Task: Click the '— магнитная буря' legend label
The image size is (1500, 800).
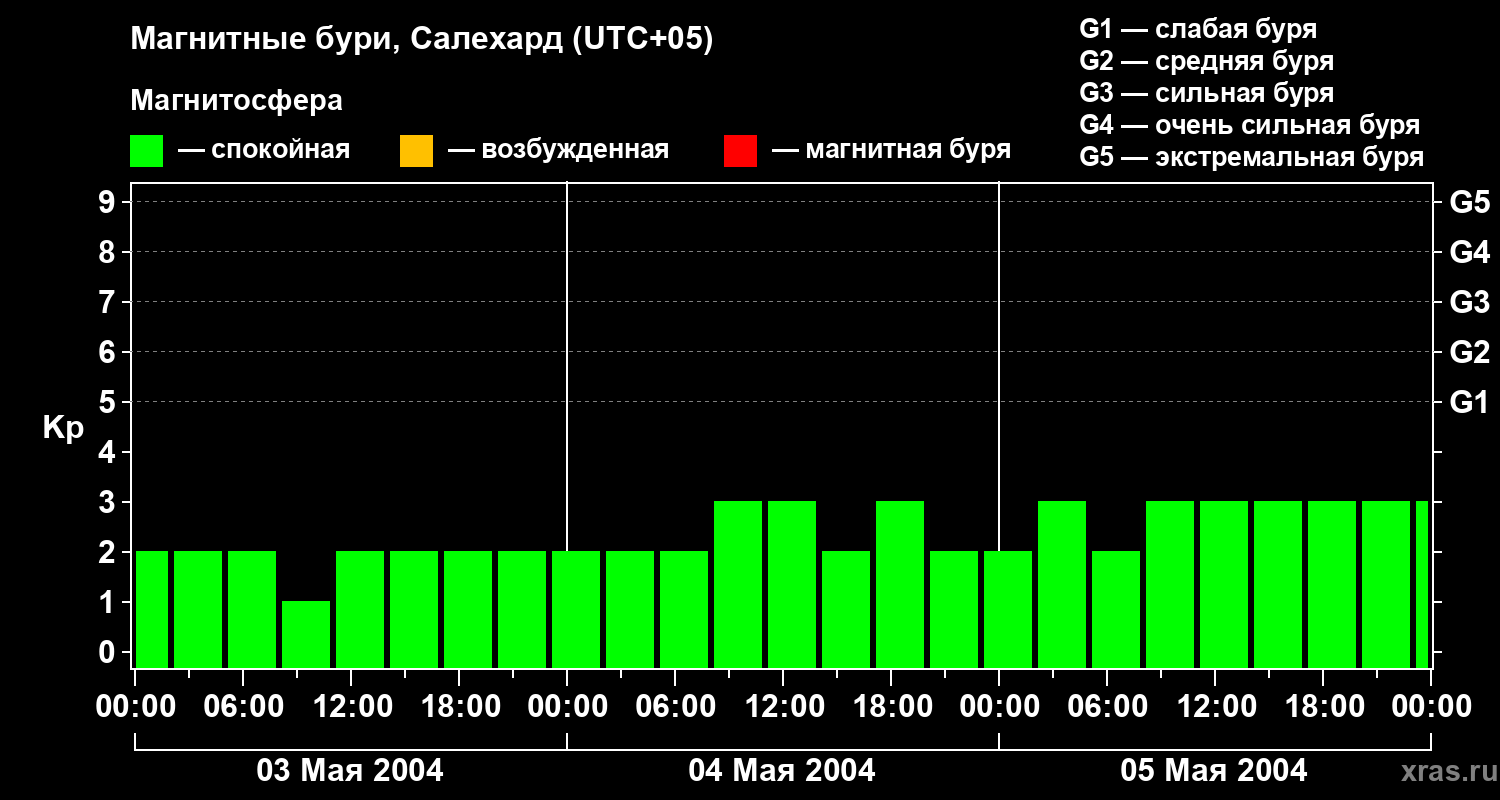Action: [x=892, y=150]
